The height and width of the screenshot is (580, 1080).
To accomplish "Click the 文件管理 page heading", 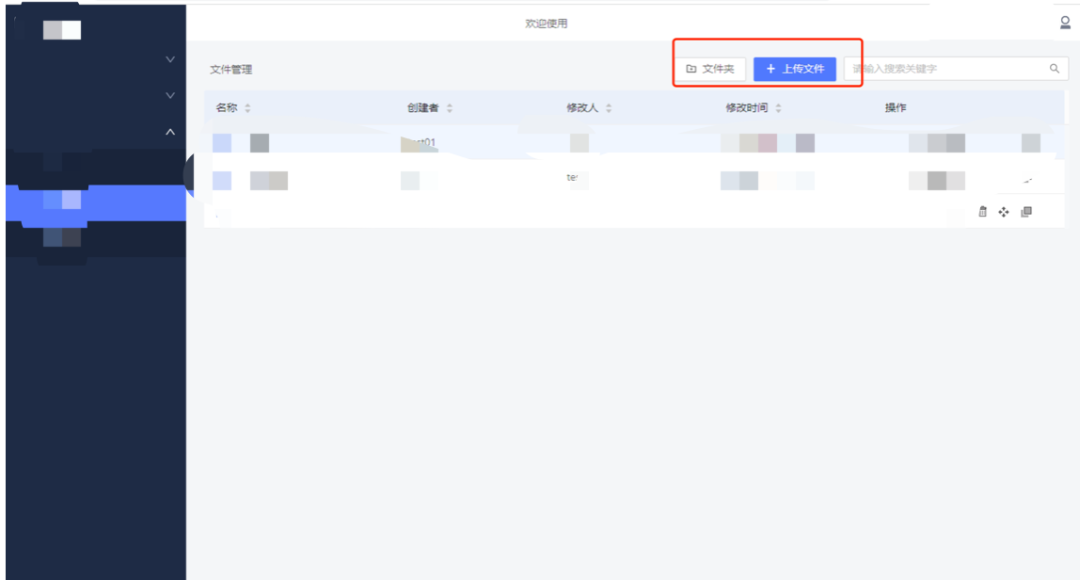I will [x=231, y=70].
